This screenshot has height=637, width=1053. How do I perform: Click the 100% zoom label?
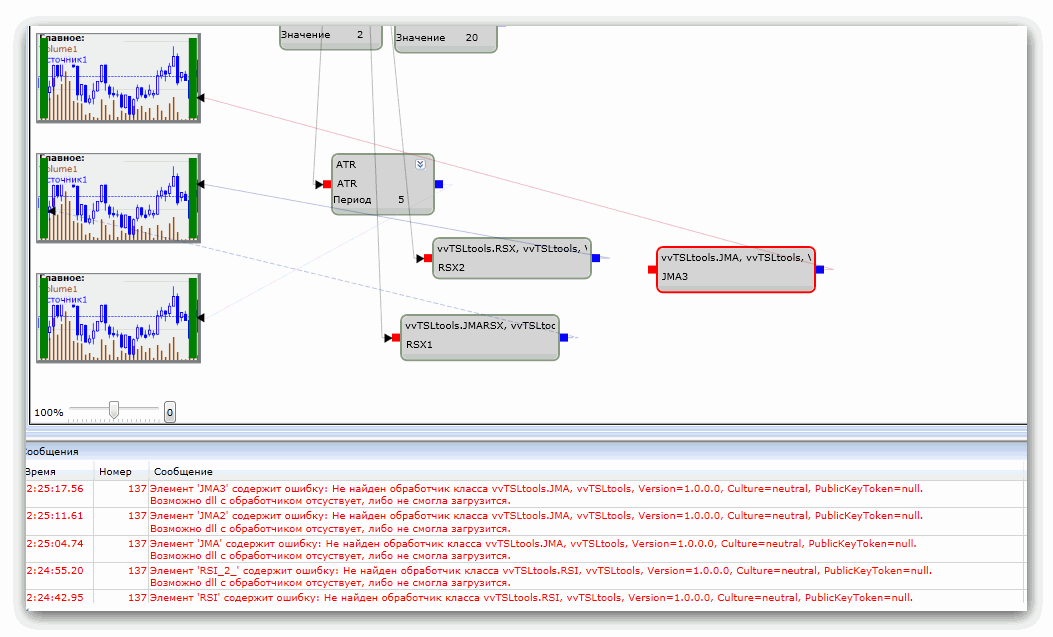(48, 413)
